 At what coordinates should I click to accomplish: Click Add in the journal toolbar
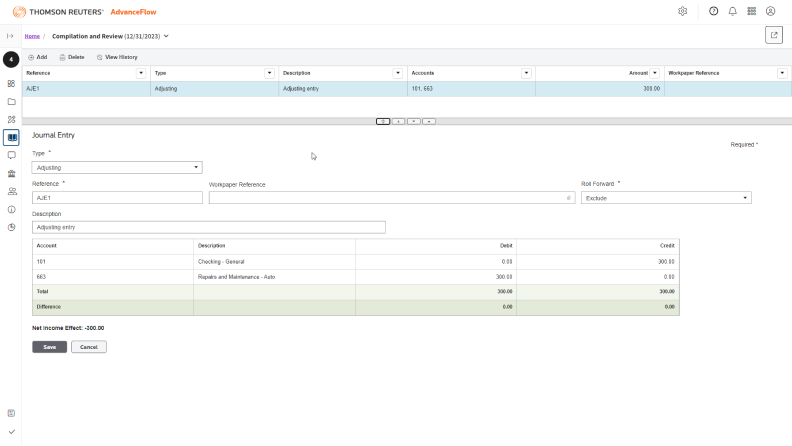[x=37, y=57]
